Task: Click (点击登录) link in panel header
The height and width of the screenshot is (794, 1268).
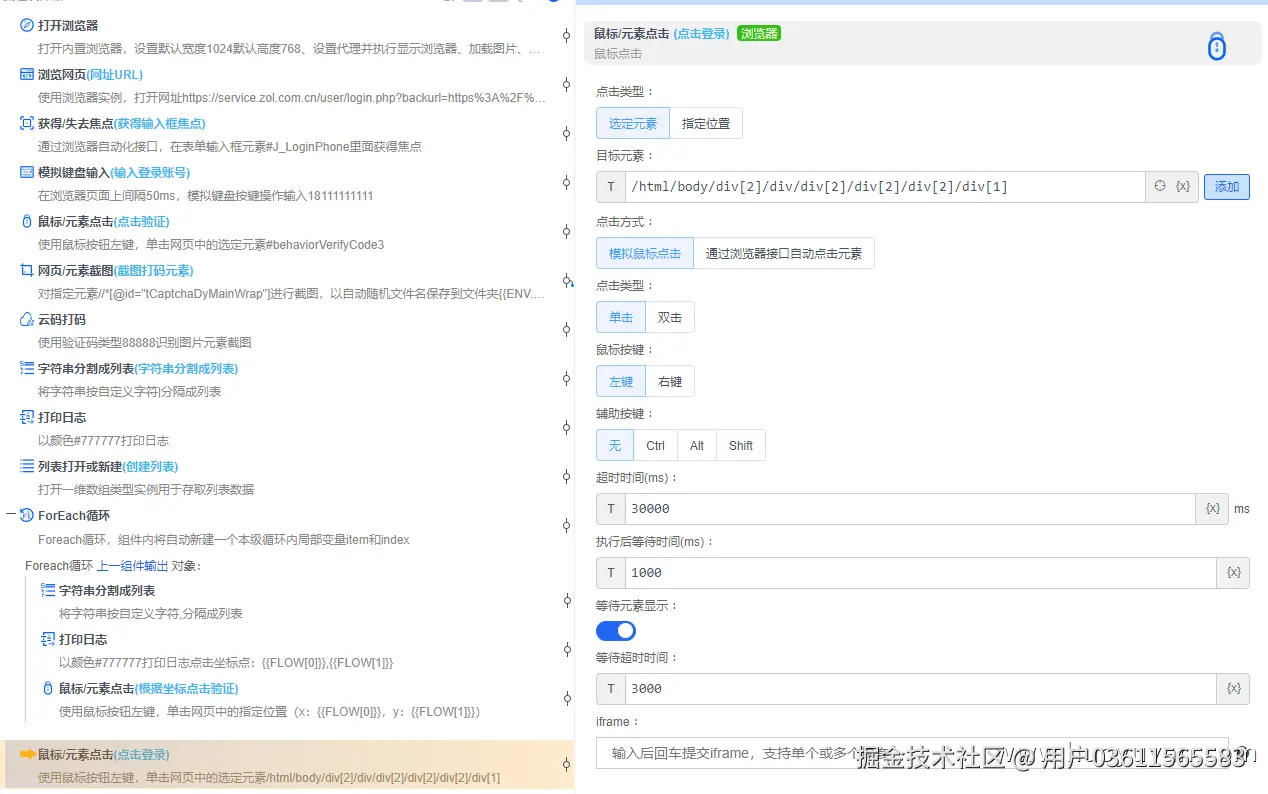Action: coord(701,34)
